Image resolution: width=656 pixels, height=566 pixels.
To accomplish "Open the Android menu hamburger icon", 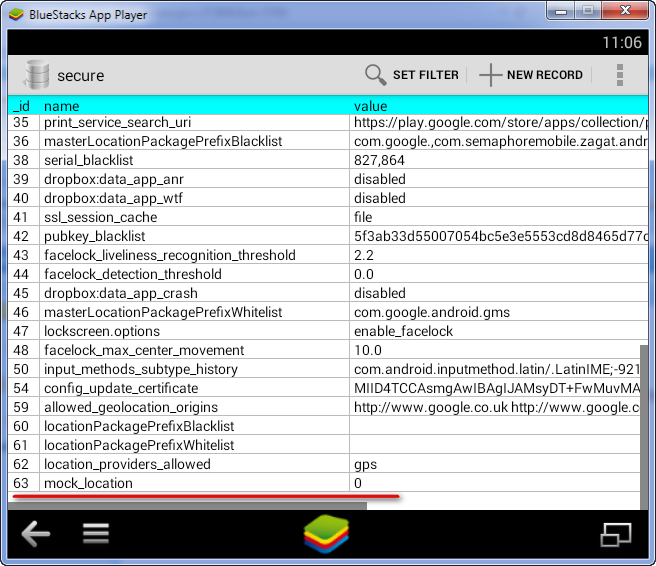I will click(x=96, y=534).
